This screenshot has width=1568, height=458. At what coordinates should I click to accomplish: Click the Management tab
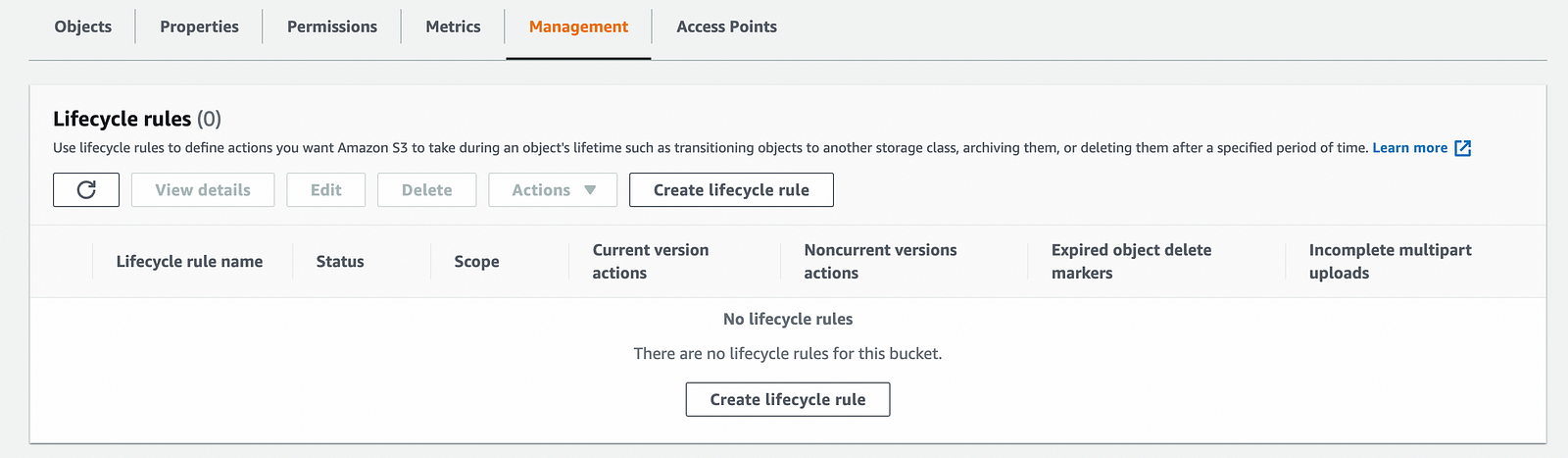tap(578, 27)
